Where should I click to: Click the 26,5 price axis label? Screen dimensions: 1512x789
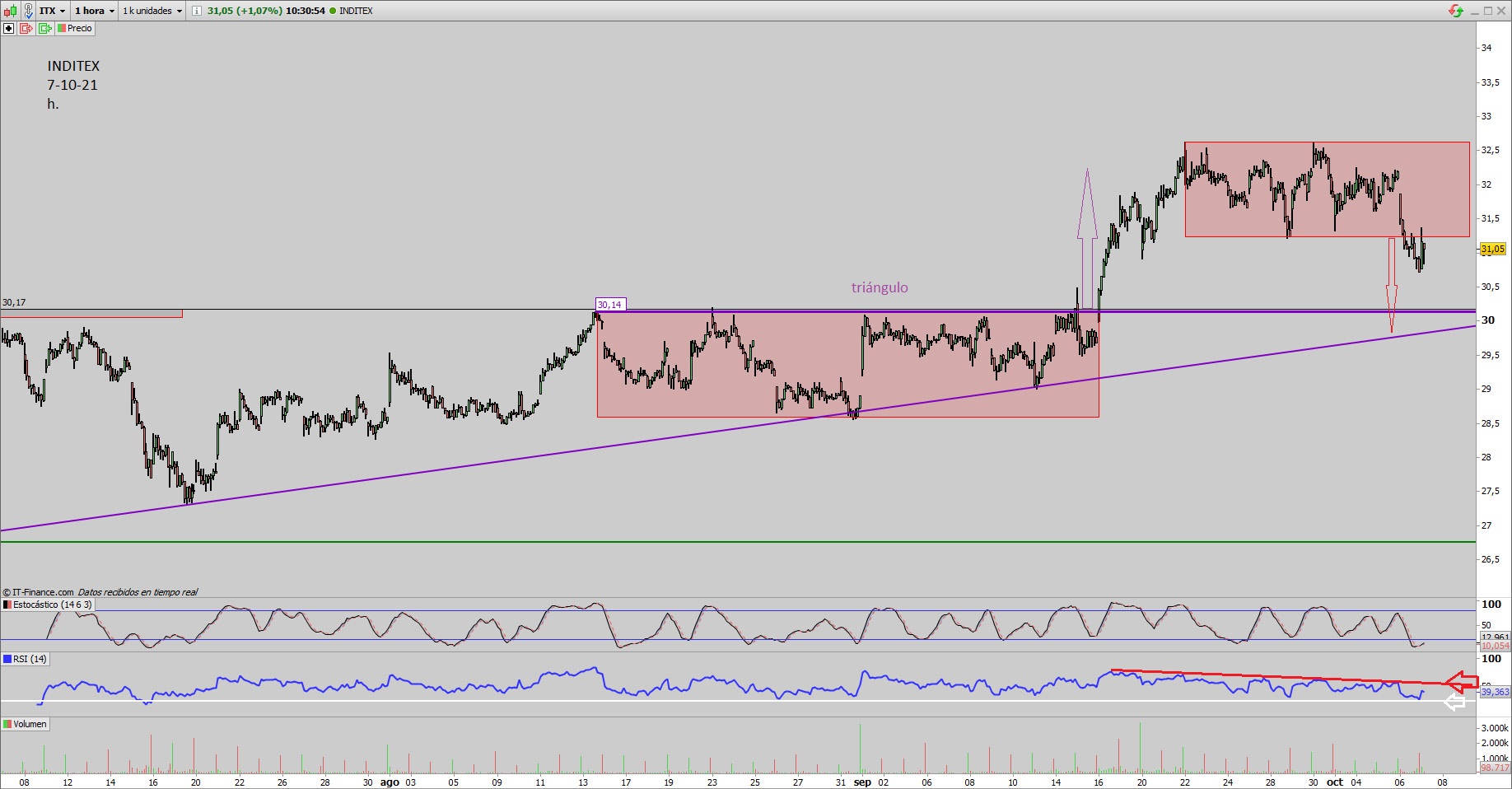pyautogui.click(x=1491, y=559)
